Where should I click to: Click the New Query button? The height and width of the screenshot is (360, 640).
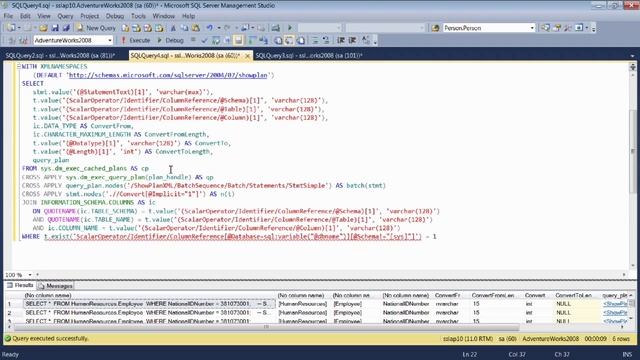(x=96, y=28)
